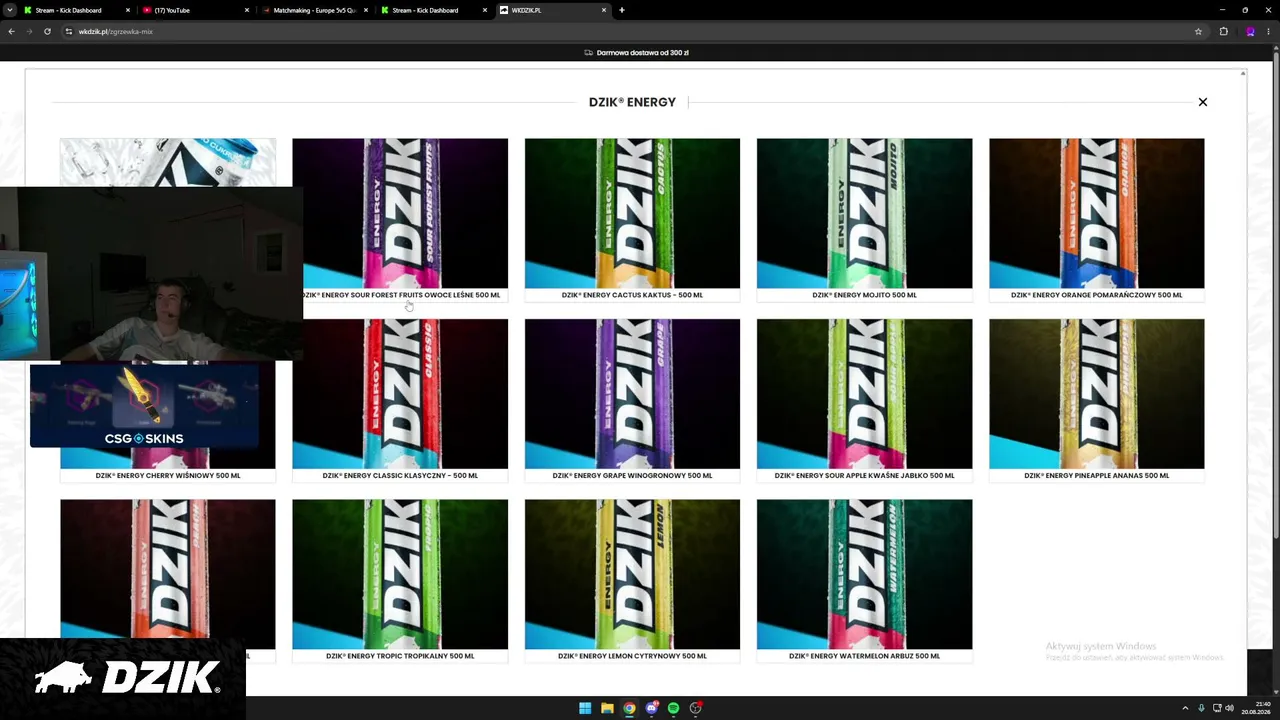Screen dimensions: 1280x720
Task: Close the (17) YouTube tab
Action: click(247, 10)
